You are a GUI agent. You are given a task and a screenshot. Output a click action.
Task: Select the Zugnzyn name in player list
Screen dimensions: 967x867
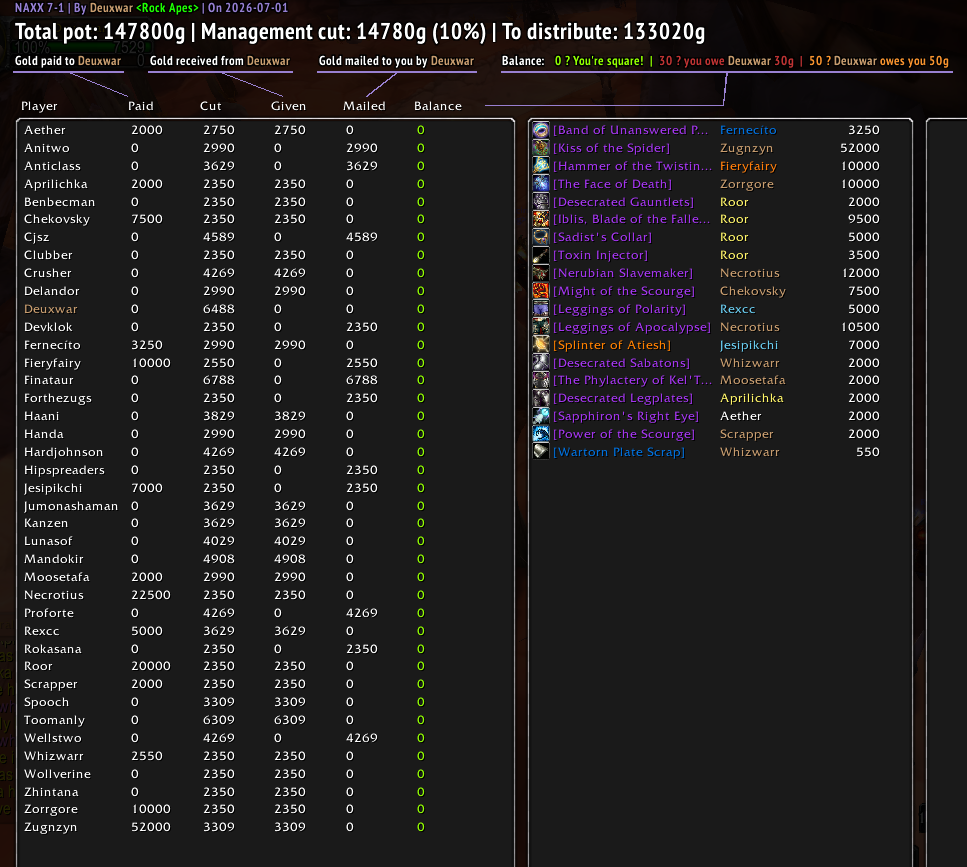click(51, 827)
